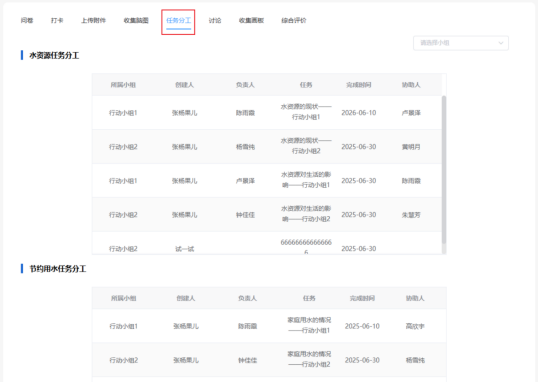The width and height of the screenshot is (538, 382).
Task: Select helper 黄明月 in 水资源 table
Action: coord(411,147)
